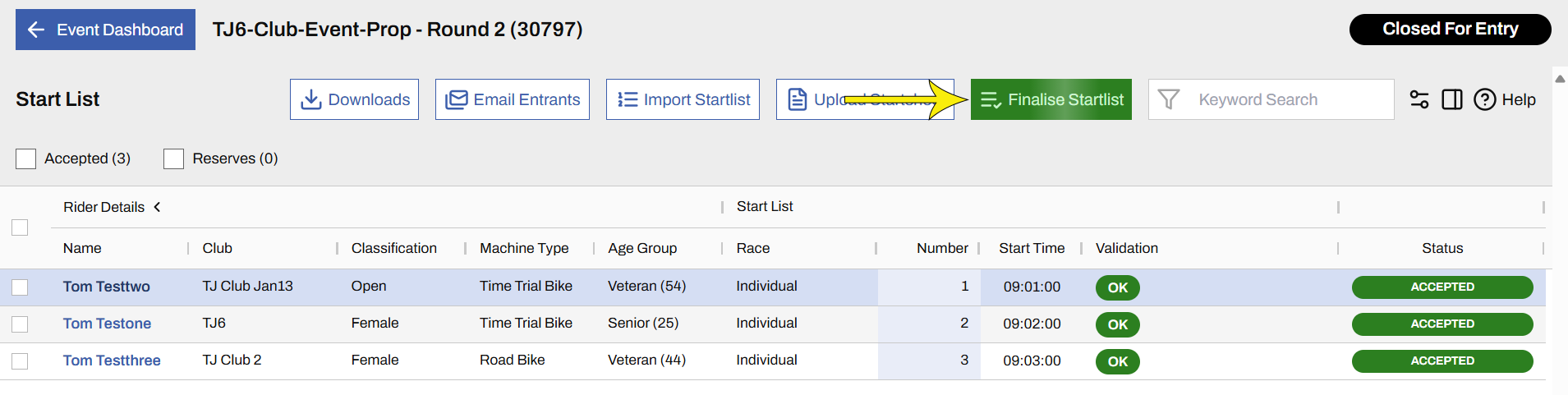Open Help via question mark icon

coord(1484,99)
